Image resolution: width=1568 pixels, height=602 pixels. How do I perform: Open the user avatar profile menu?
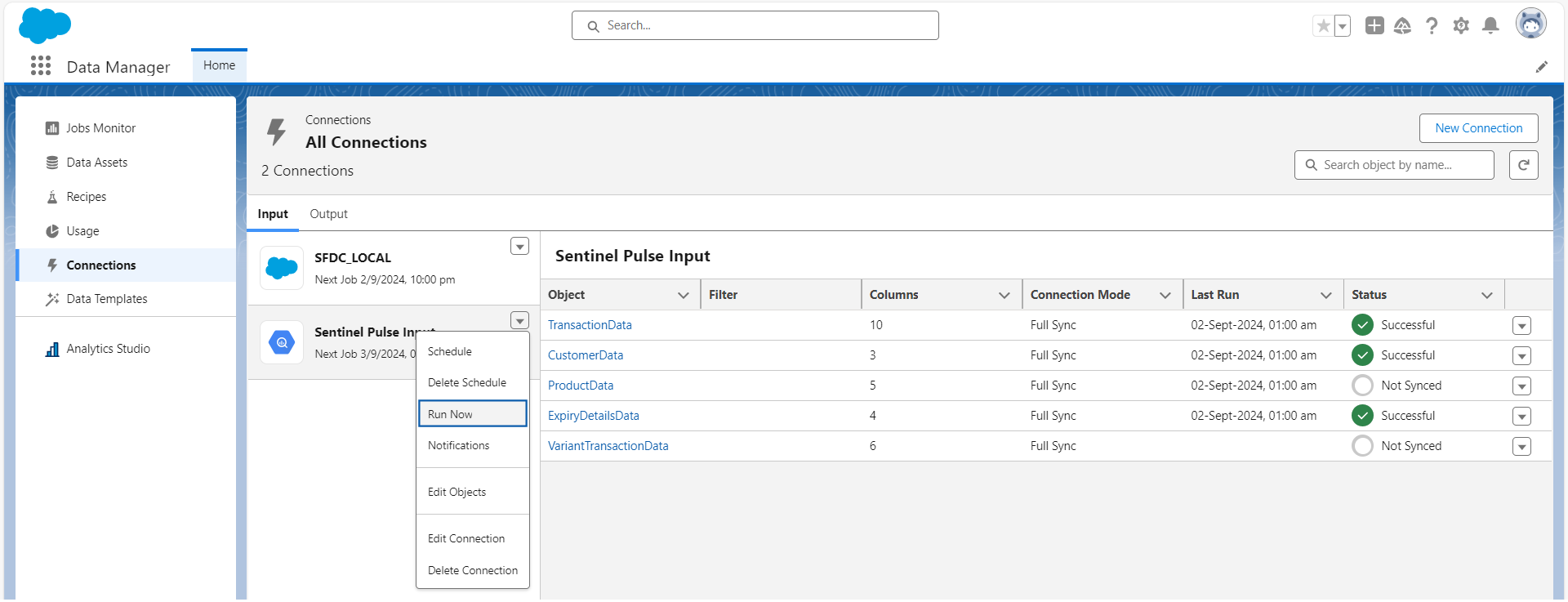pyautogui.click(x=1530, y=25)
